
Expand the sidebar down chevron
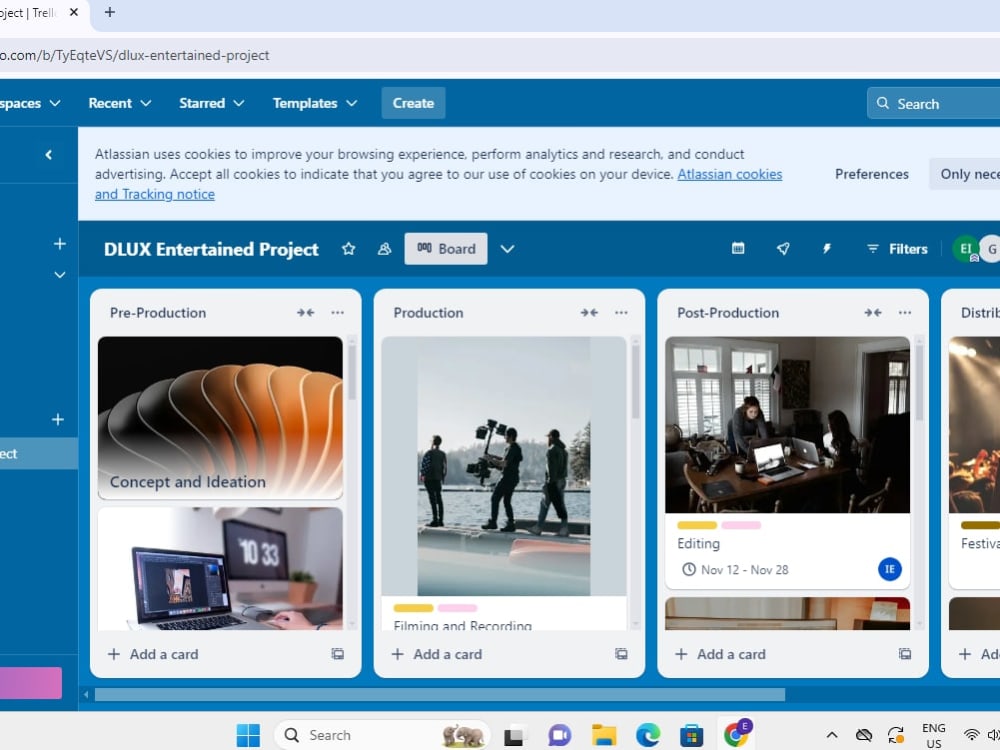[x=59, y=275]
